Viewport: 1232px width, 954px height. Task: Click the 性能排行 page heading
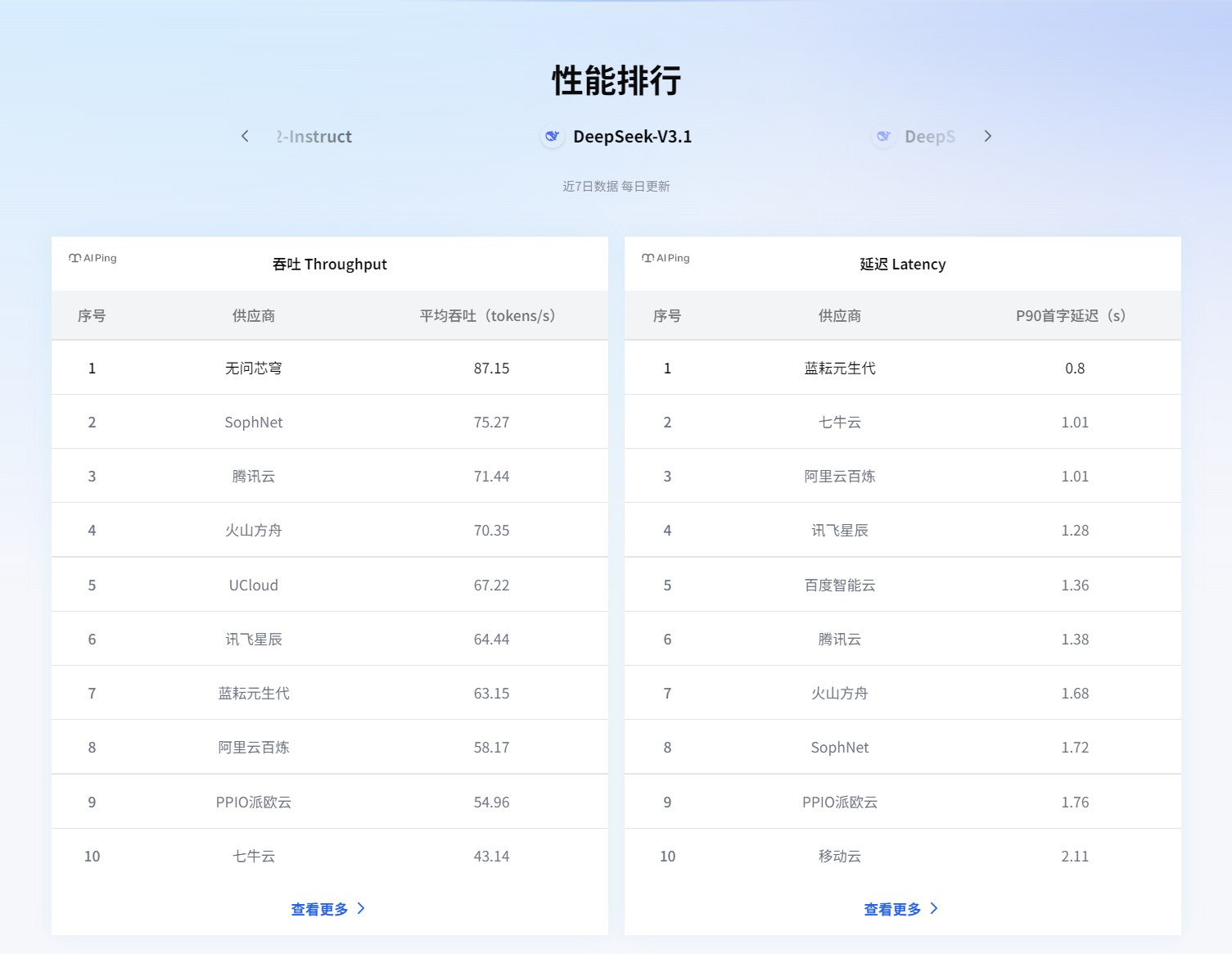point(616,80)
